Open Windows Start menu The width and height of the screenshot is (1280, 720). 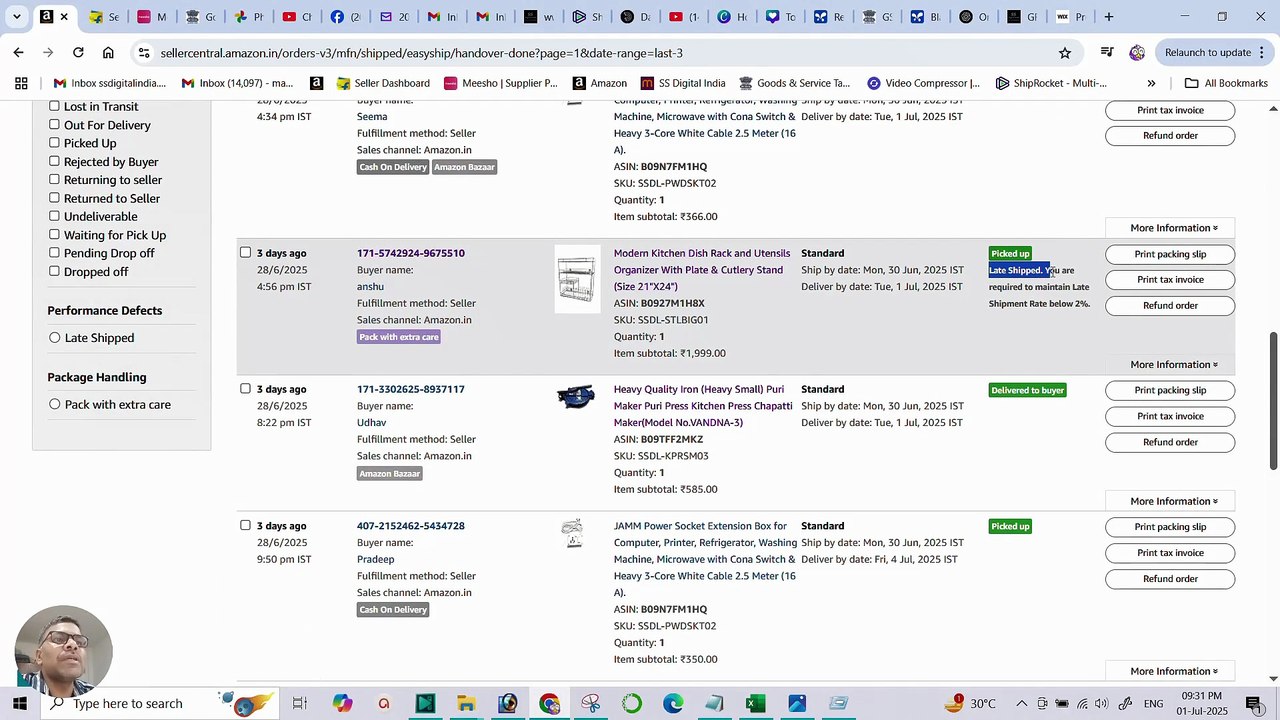click(x=20, y=703)
